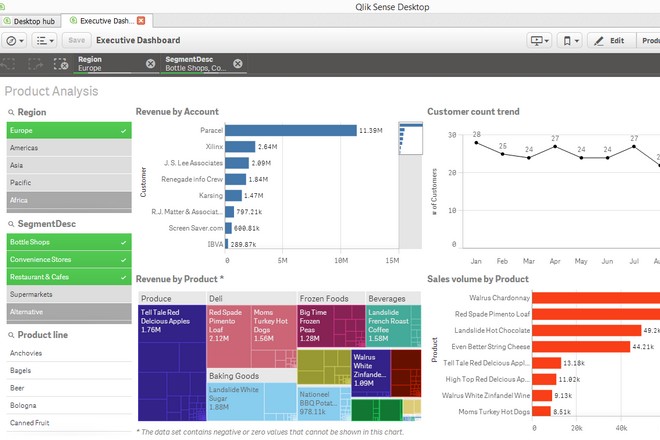Click the Product line search icon
The width and height of the screenshot is (660, 440).
10,335
